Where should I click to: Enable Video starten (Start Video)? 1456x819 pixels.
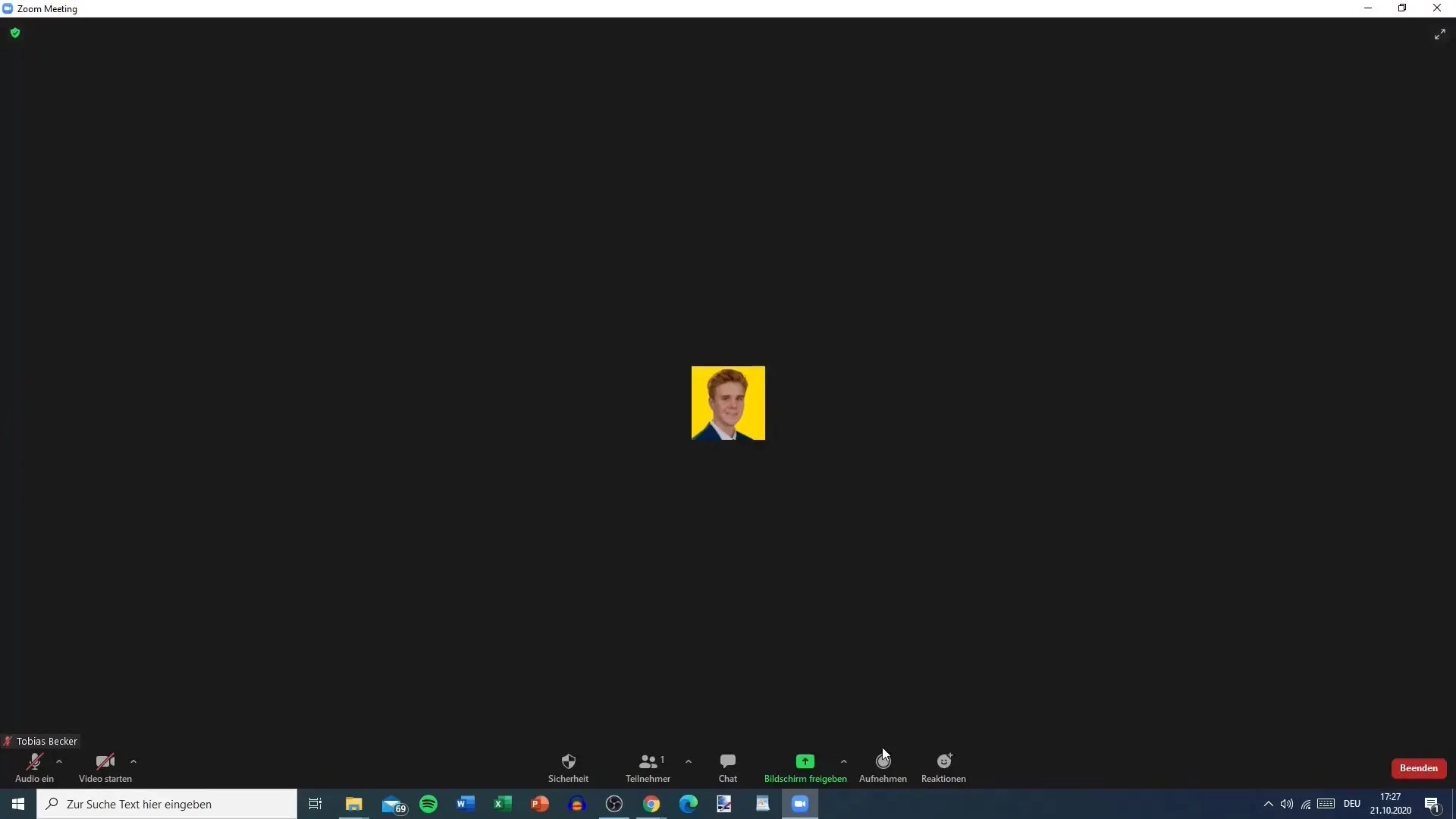(104, 767)
